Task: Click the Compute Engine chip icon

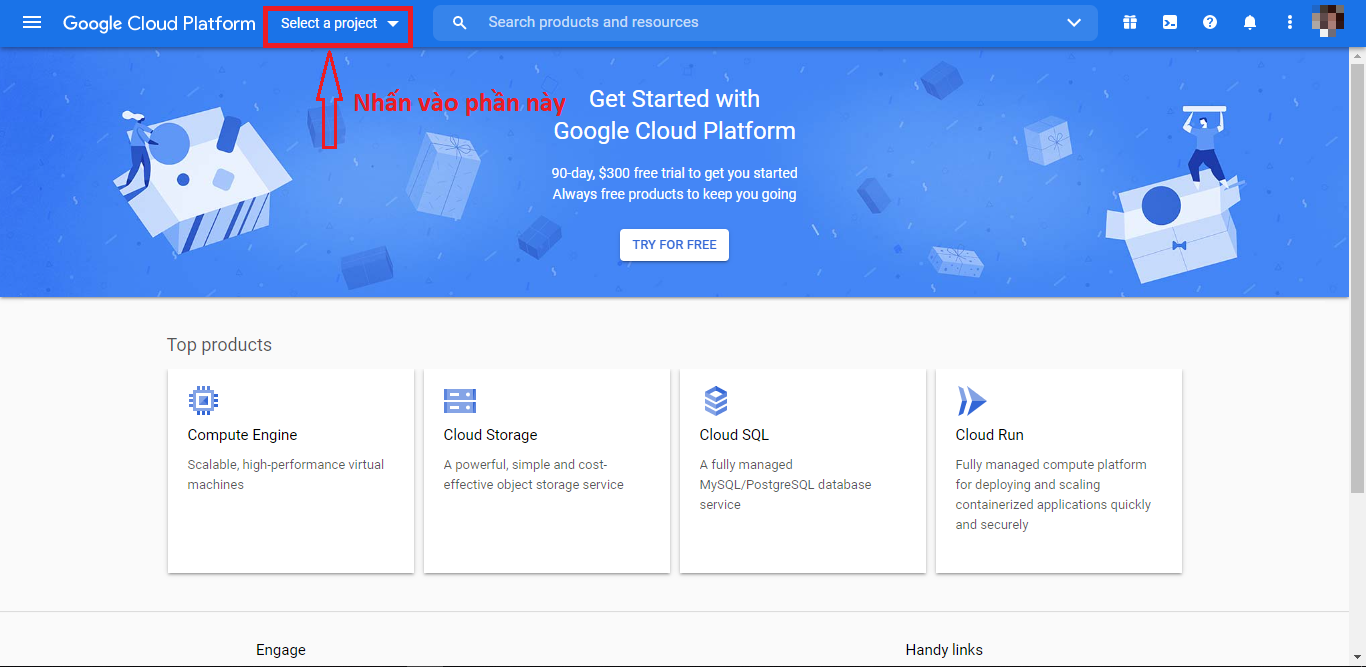Action: pos(204,401)
